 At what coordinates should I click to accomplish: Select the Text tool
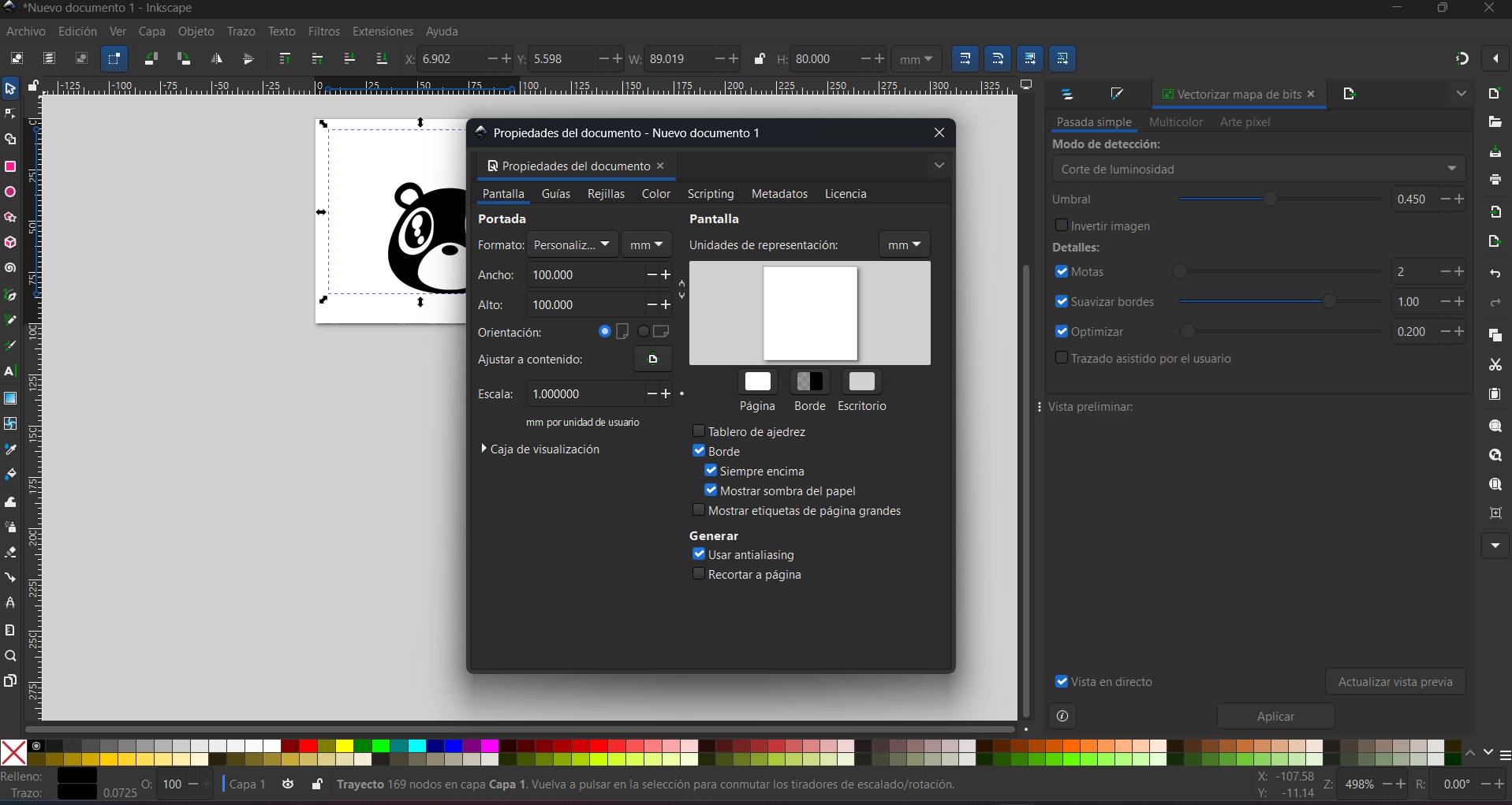click(10, 371)
